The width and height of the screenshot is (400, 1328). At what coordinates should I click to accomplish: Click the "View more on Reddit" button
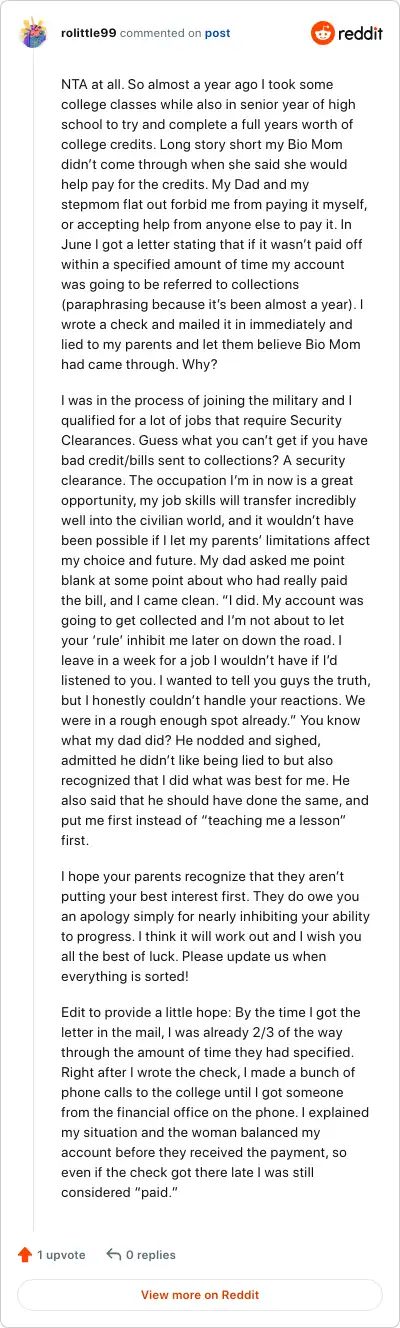200,1295
